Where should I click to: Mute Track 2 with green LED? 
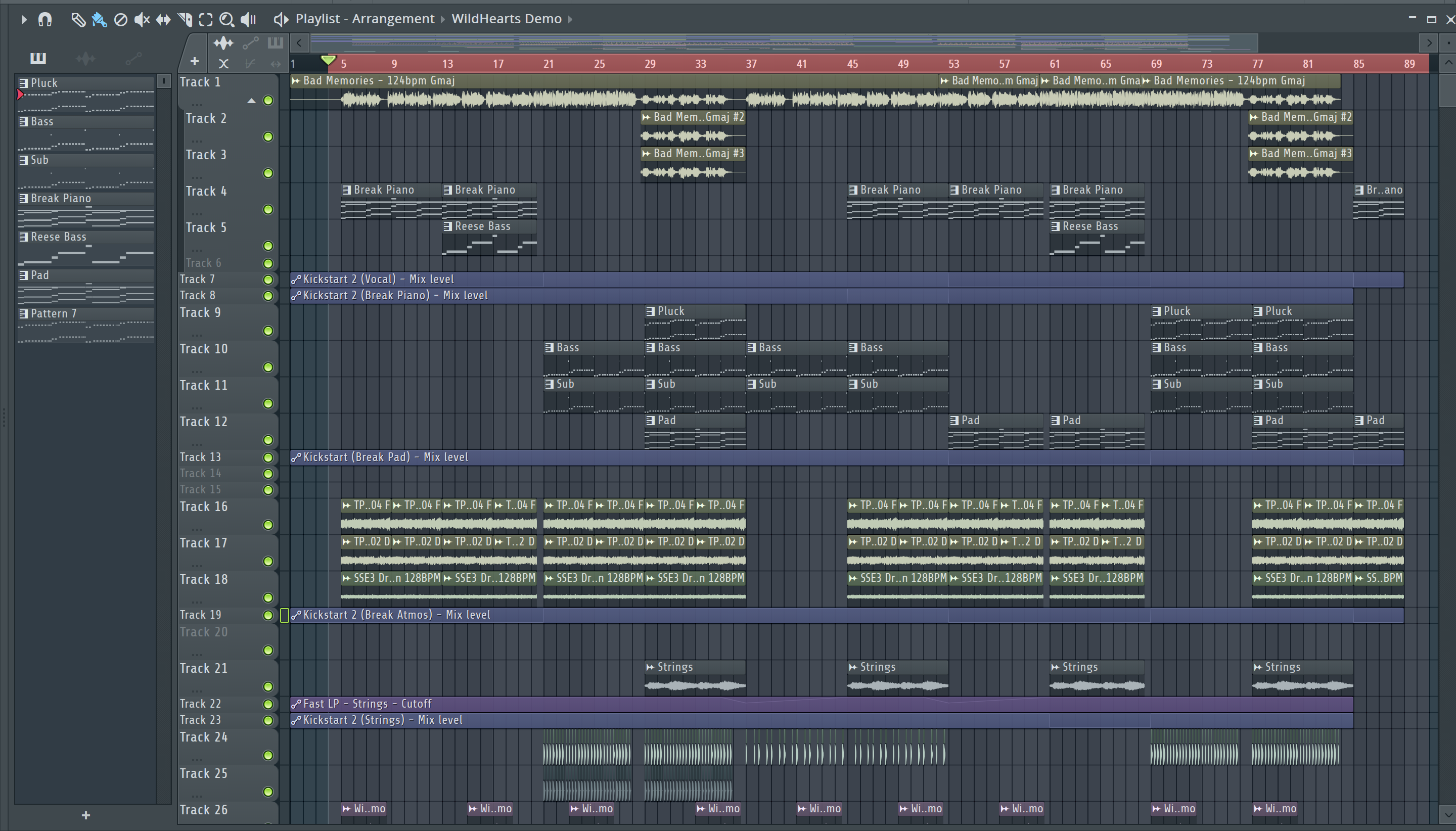click(x=267, y=137)
